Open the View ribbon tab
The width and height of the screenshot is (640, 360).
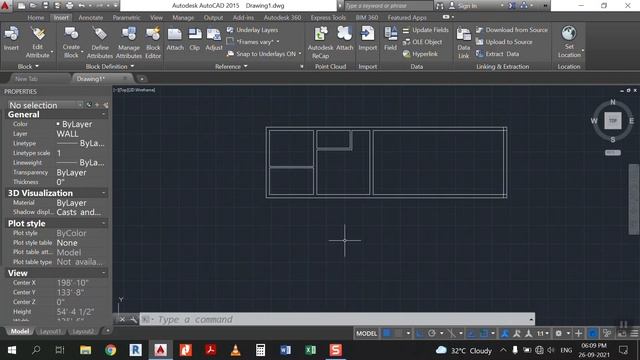(x=156, y=18)
